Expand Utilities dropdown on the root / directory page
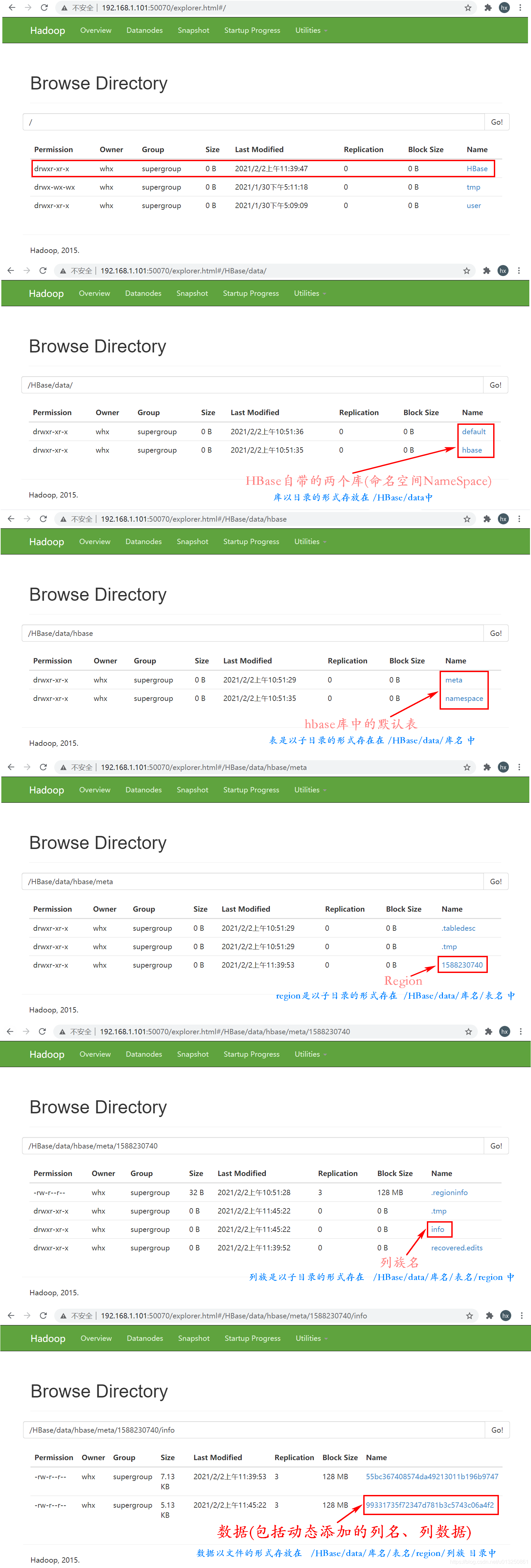This screenshot has height=1568, width=531. [x=311, y=30]
